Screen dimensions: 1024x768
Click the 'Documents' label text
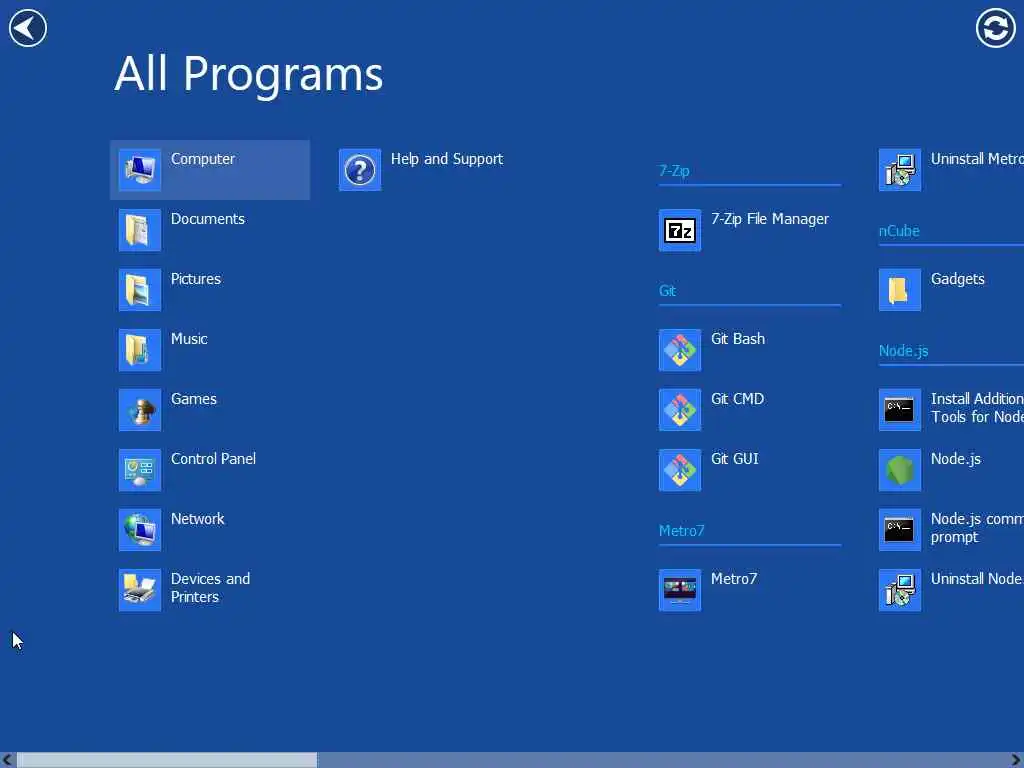pyautogui.click(x=208, y=219)
